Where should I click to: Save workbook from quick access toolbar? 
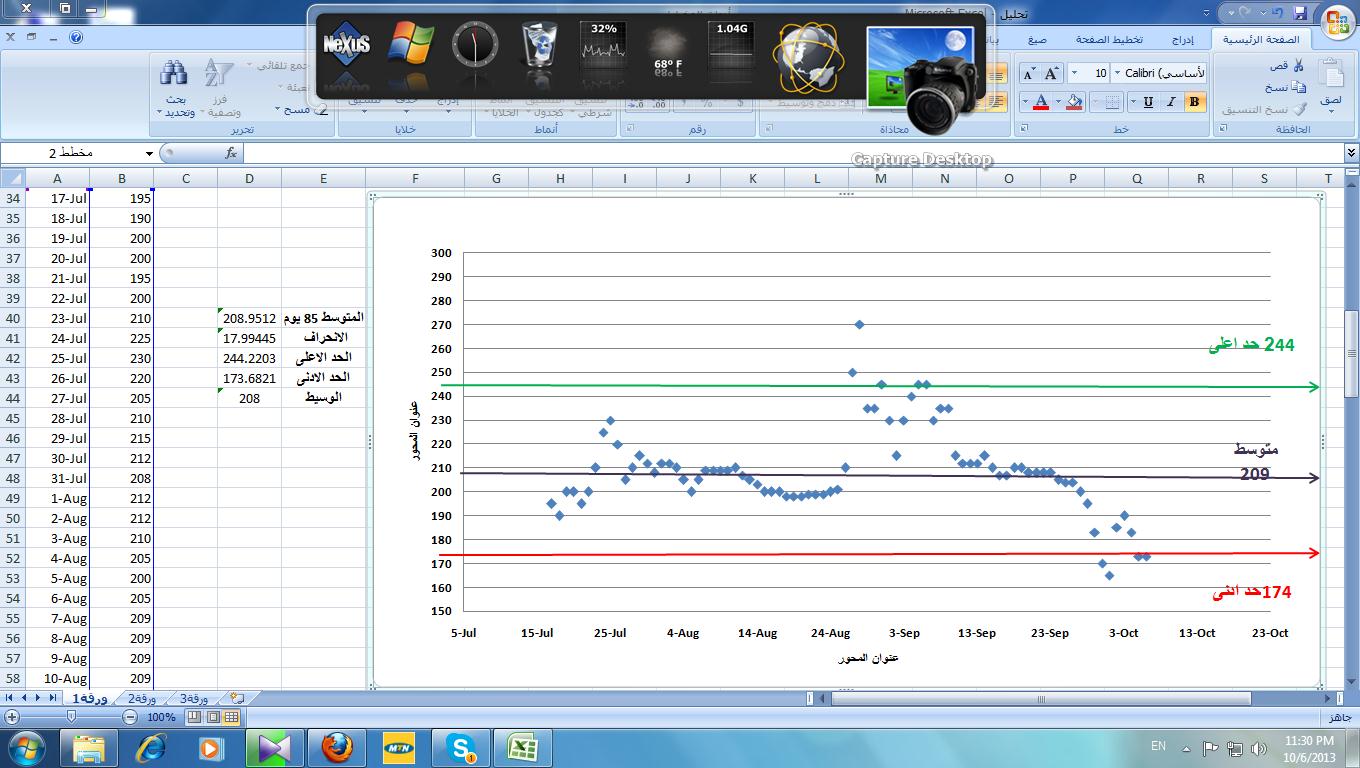click(x=1300, y=13)
